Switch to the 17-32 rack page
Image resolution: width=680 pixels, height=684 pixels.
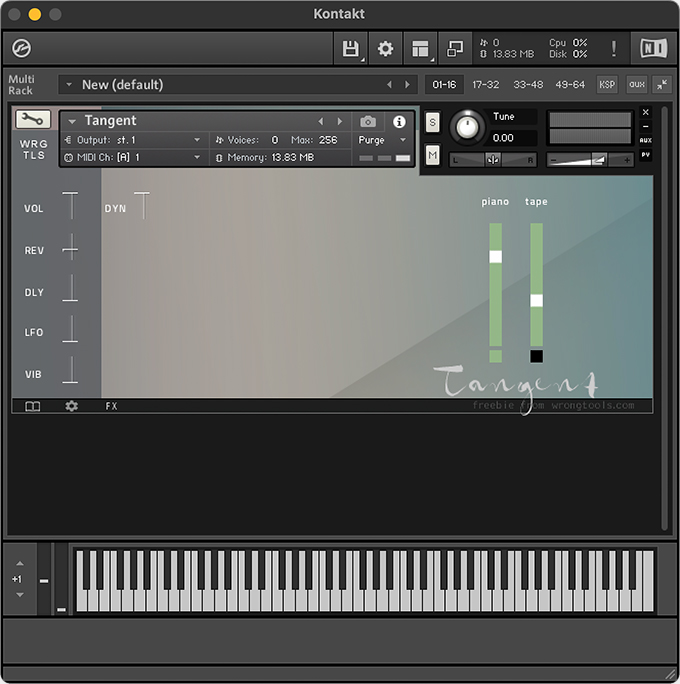click(485, 85)
